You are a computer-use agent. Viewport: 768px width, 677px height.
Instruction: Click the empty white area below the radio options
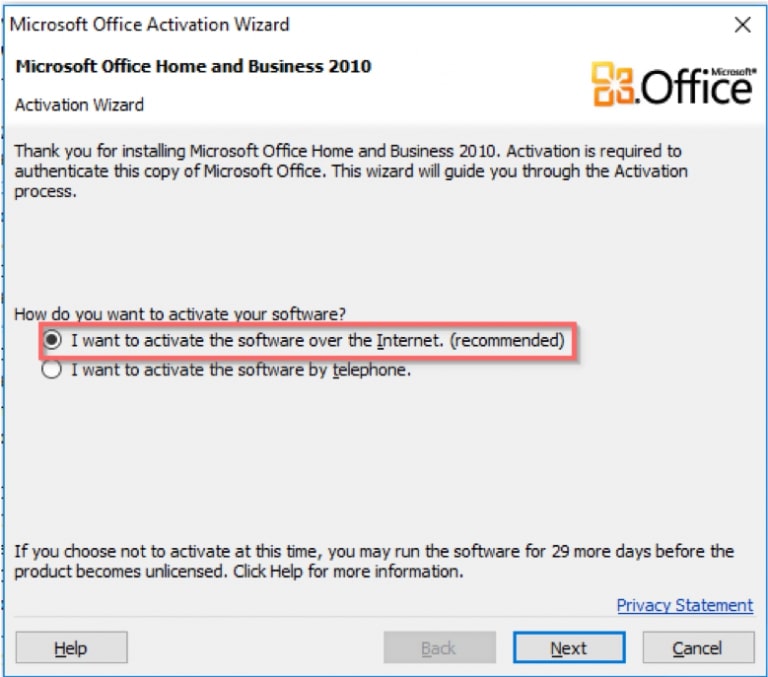tap(380, 460)
